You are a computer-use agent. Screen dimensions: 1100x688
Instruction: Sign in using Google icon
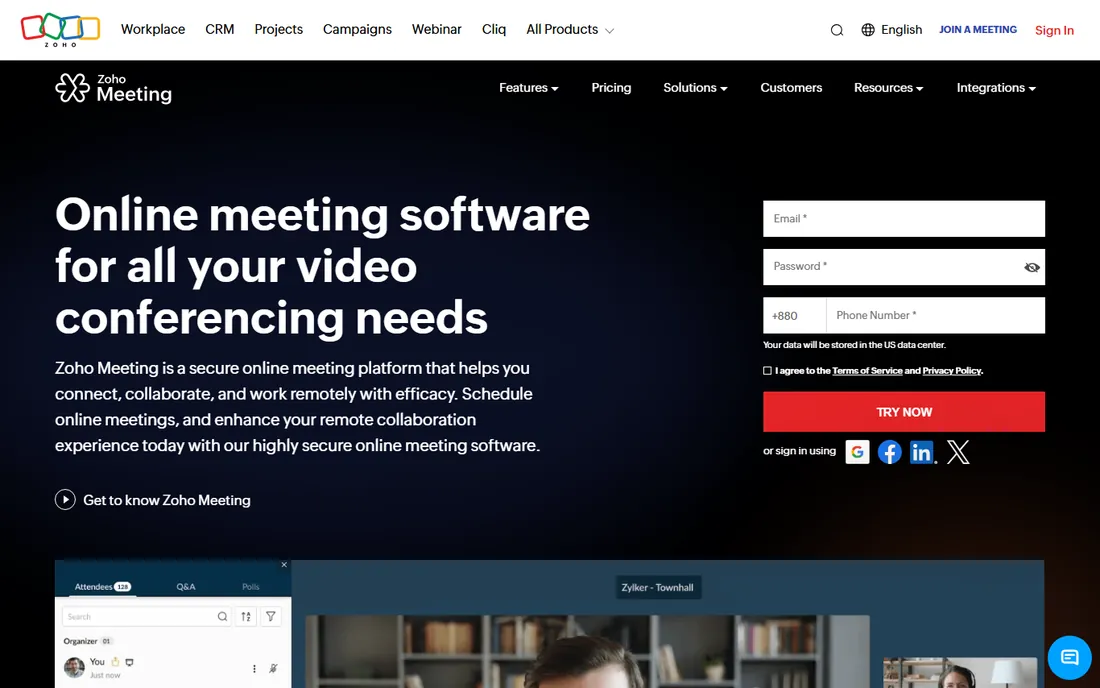point(857,452)
